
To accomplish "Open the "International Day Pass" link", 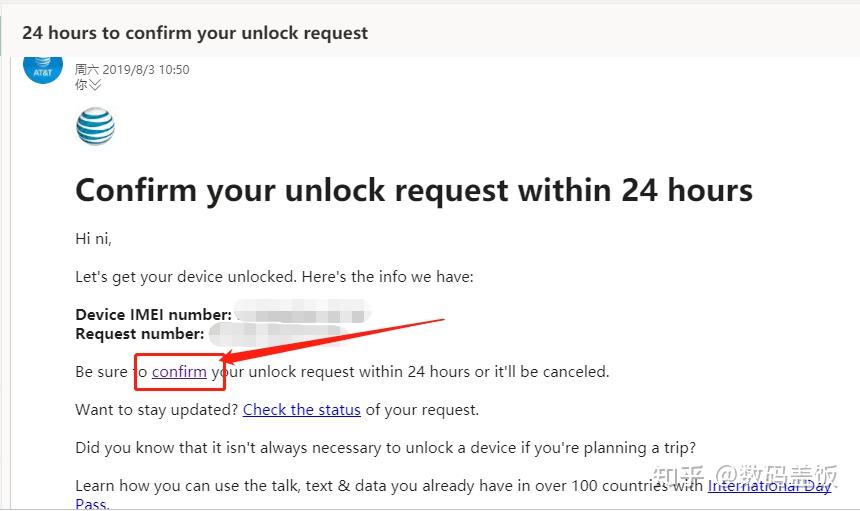I will (770, 486).
